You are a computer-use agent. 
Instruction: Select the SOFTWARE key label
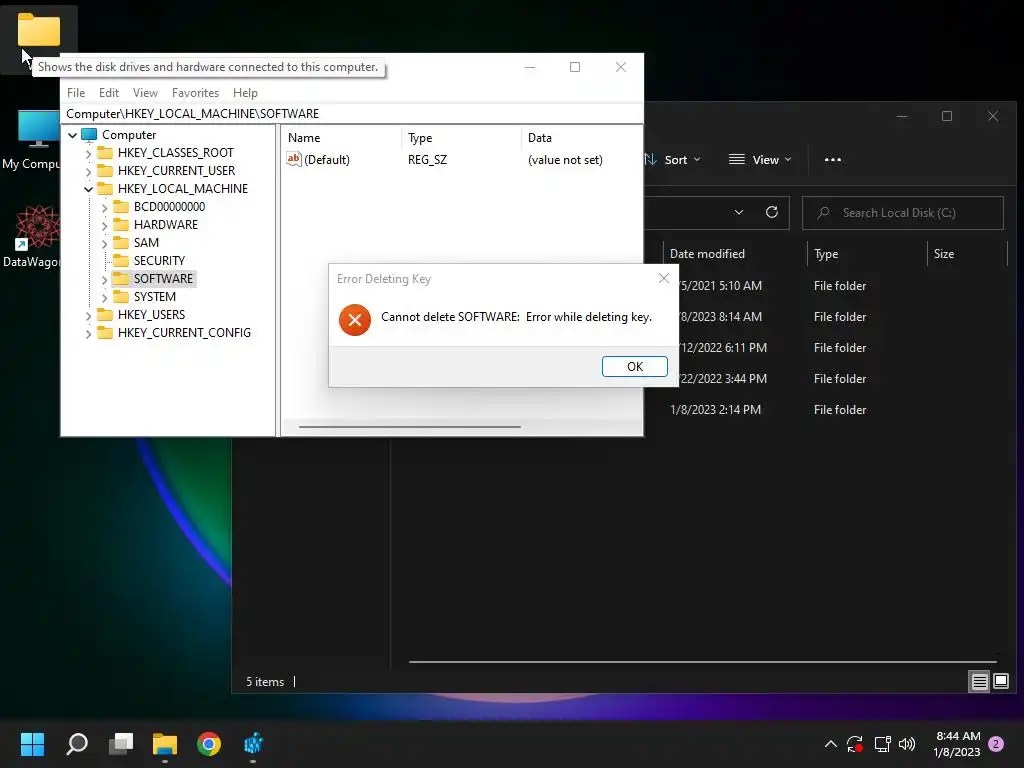click(163, 278)
